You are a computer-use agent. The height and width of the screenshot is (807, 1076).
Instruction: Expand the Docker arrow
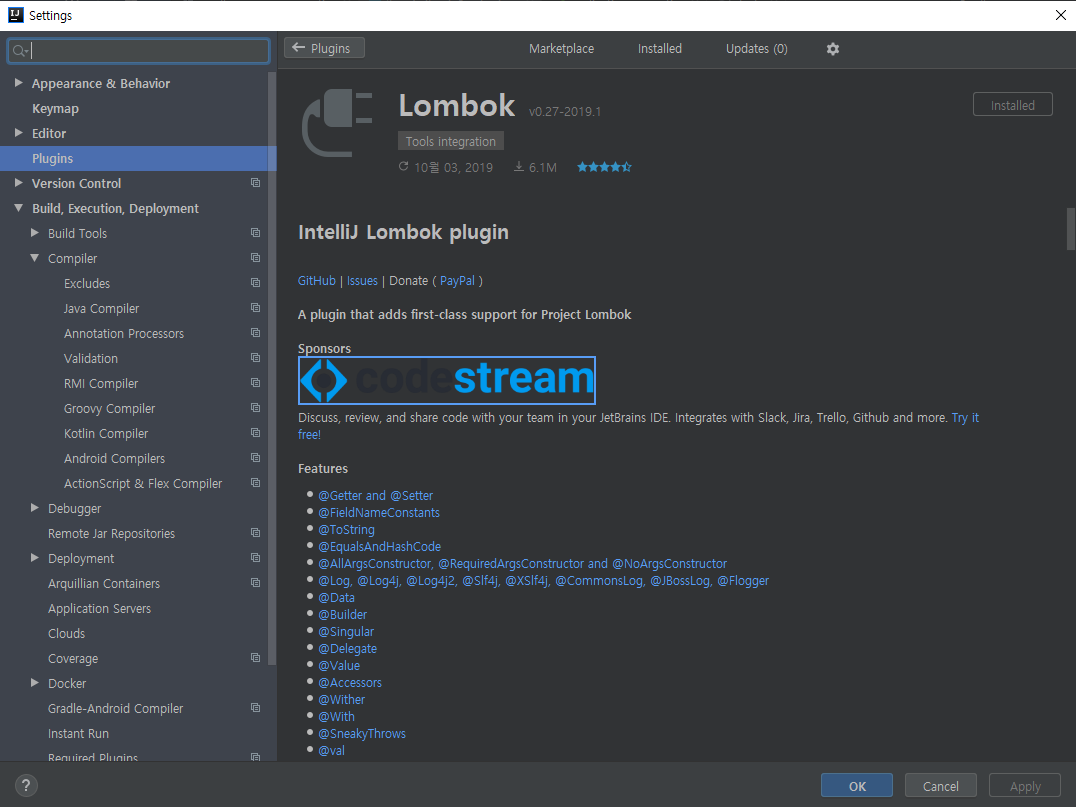point(34,683)
